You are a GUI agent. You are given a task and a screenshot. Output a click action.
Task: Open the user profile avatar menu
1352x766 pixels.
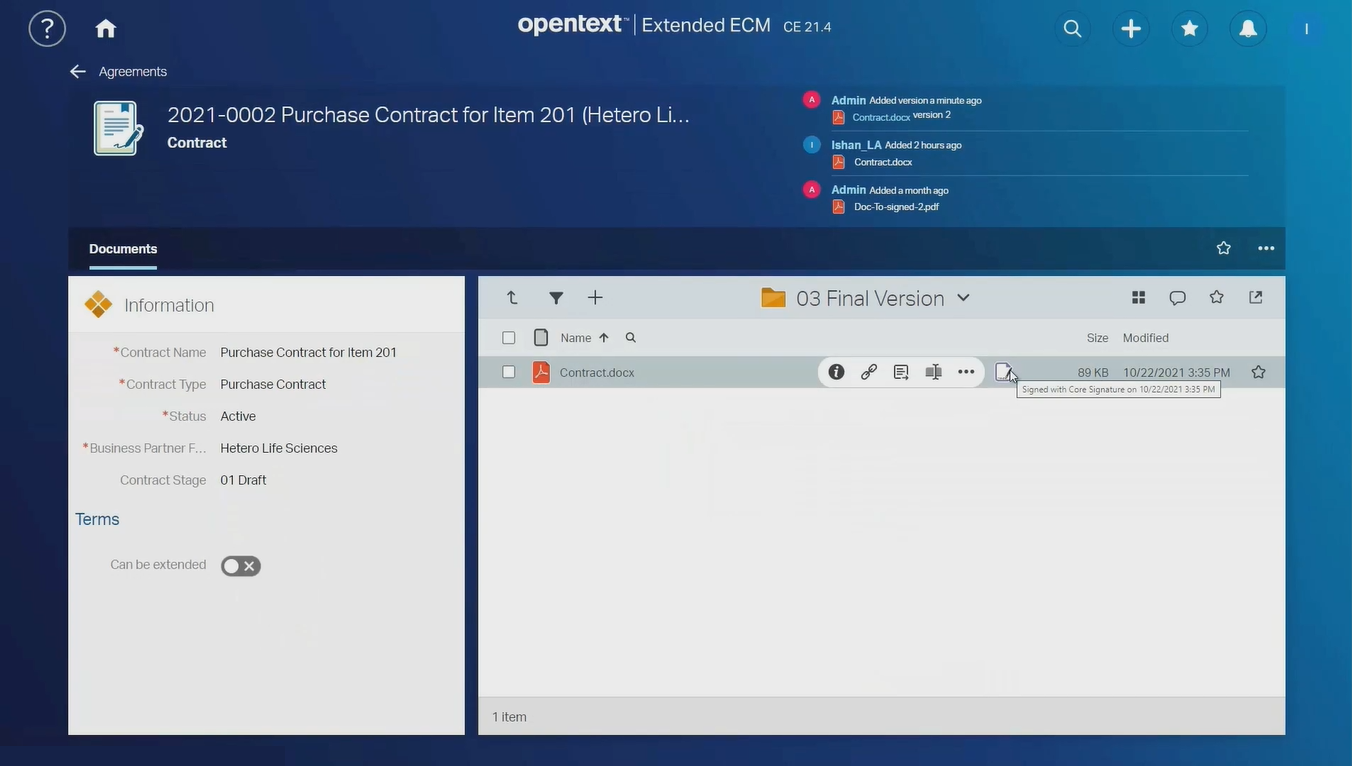click(1306, 28)
